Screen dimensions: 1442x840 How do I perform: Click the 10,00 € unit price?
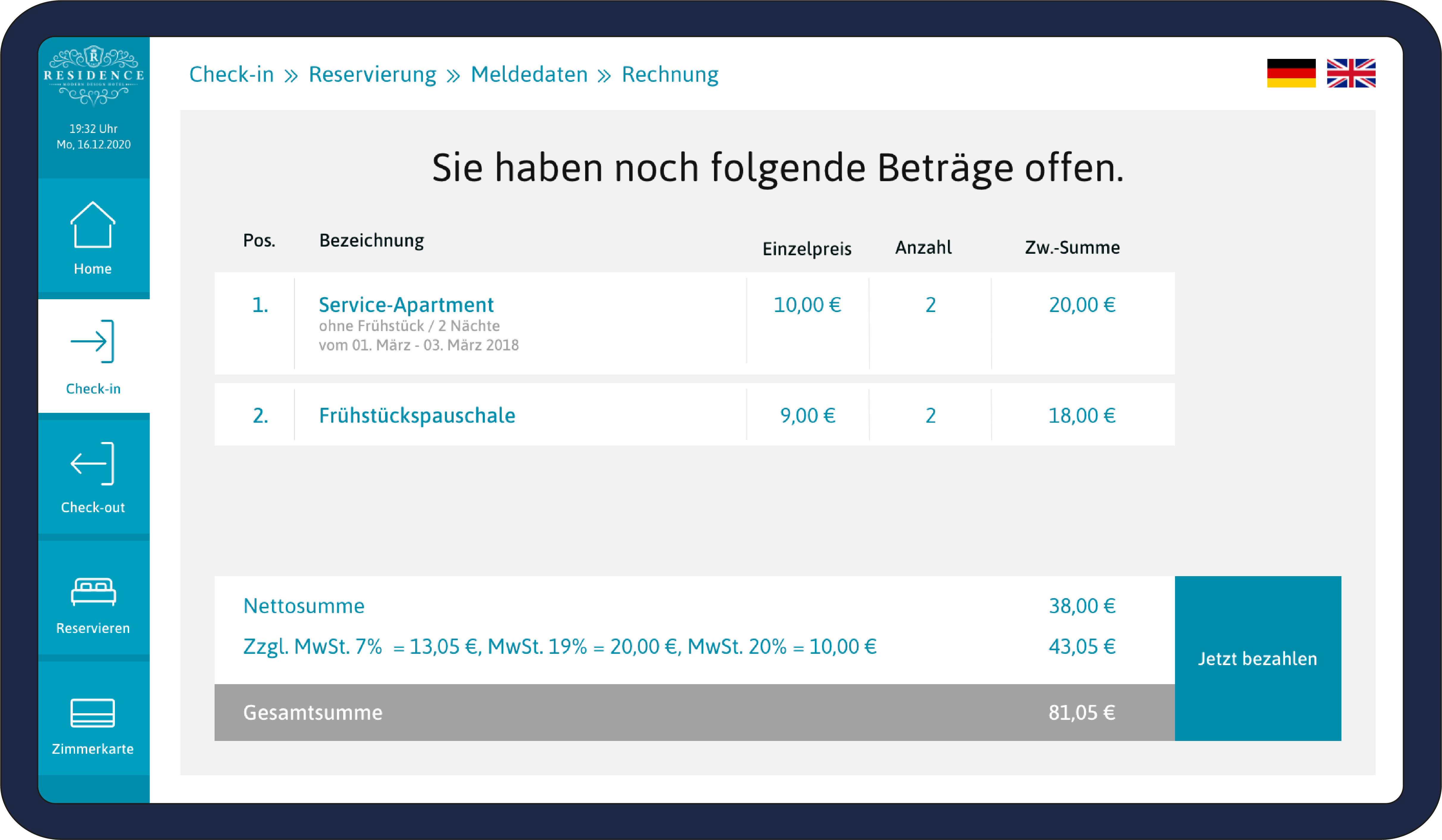[807, 305]
